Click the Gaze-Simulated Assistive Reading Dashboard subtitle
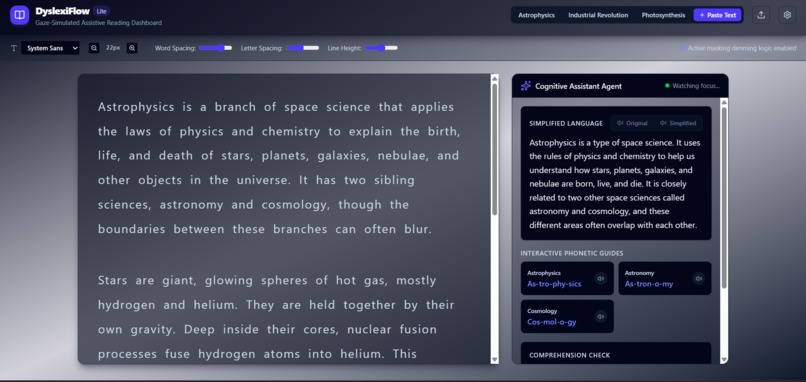The width and height of the screenshot is (806, 382). click(x=98, y=23)
